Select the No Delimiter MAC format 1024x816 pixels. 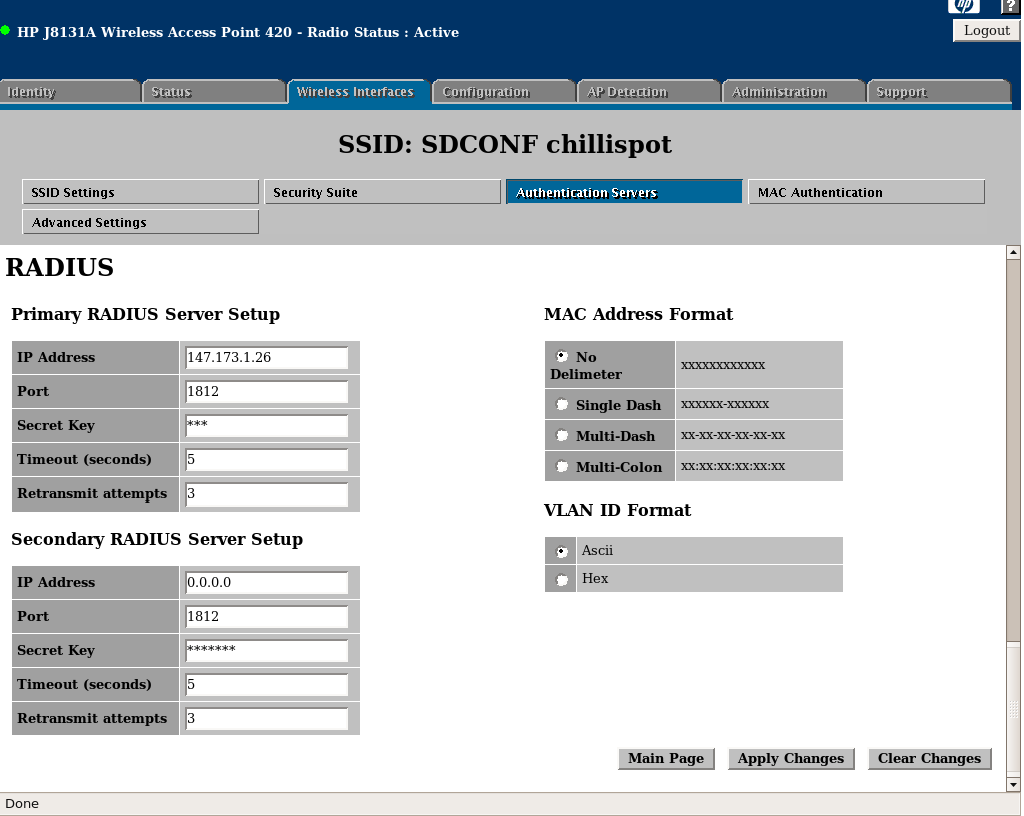[x=562, y=356]
